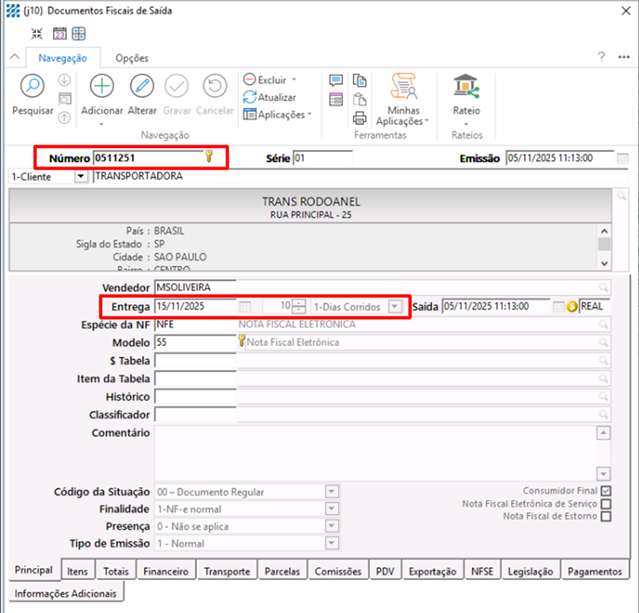Go to the Informações Adicionais tab
The width and height of the screenshot is (639, 613).
pos(65,593)
